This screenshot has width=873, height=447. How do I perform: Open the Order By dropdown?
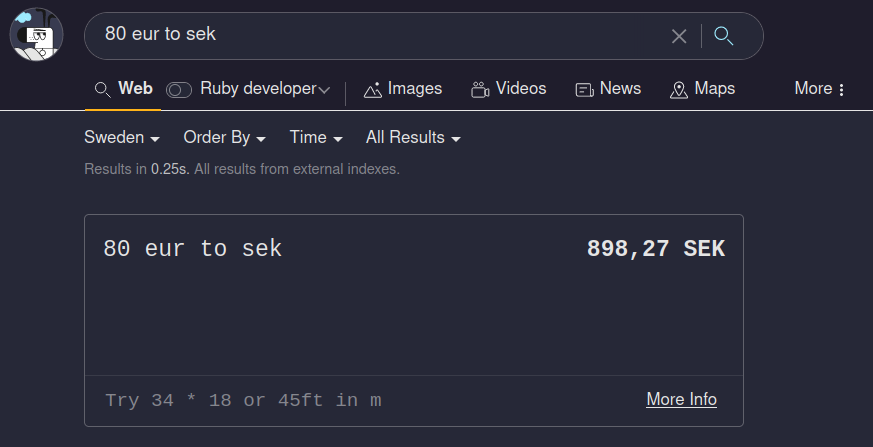pyautogui.click(x=224, y=137)
